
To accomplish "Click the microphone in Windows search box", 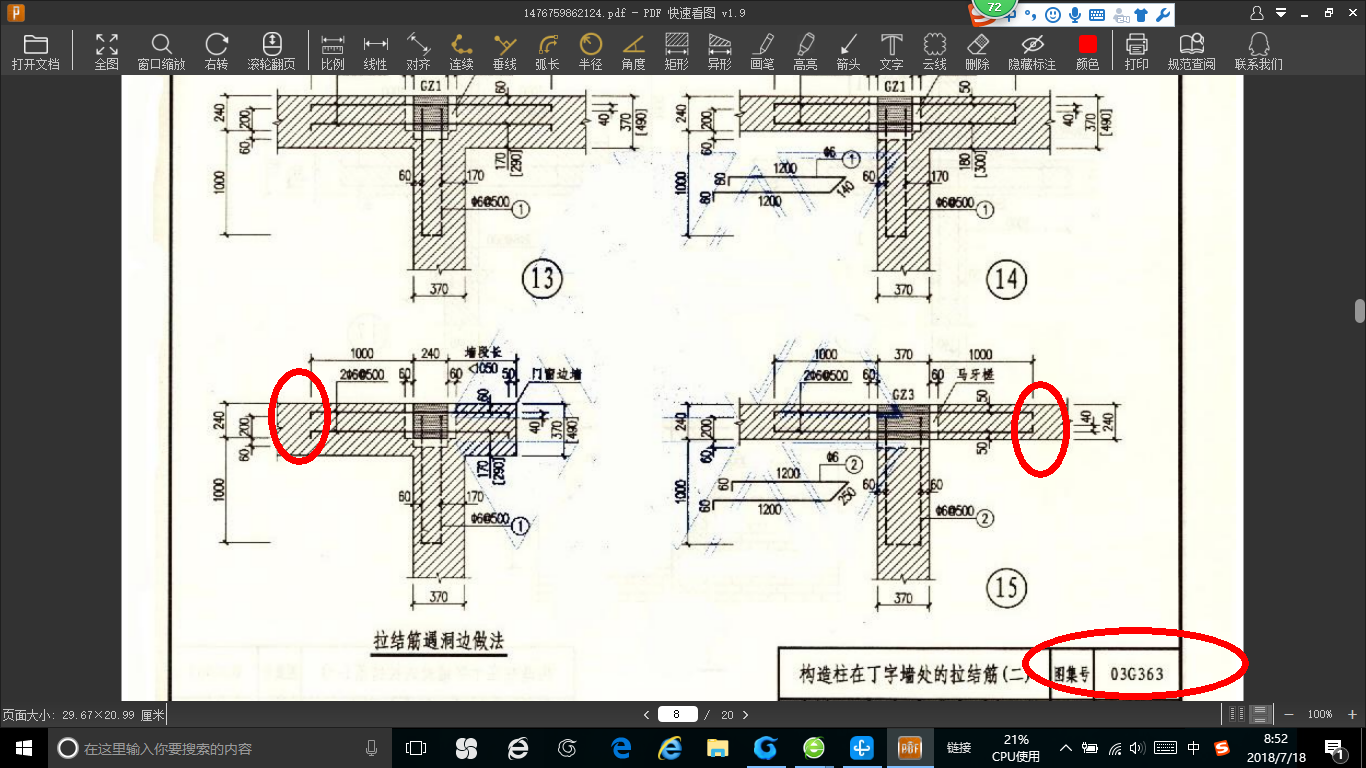I will 372,748.
